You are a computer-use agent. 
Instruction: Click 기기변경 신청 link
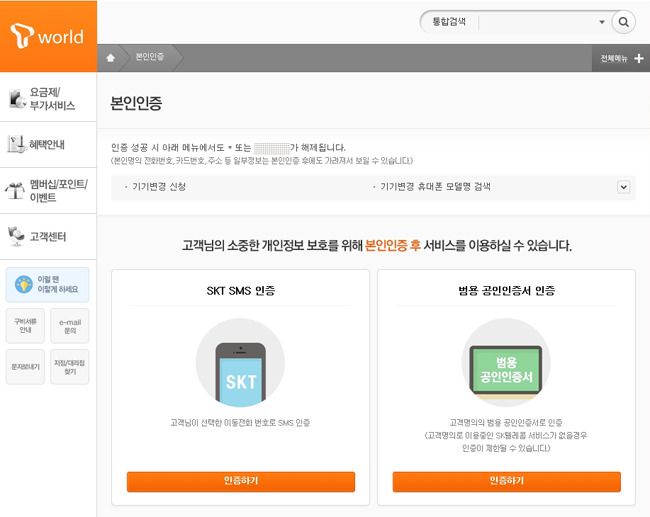click(159, 187)
